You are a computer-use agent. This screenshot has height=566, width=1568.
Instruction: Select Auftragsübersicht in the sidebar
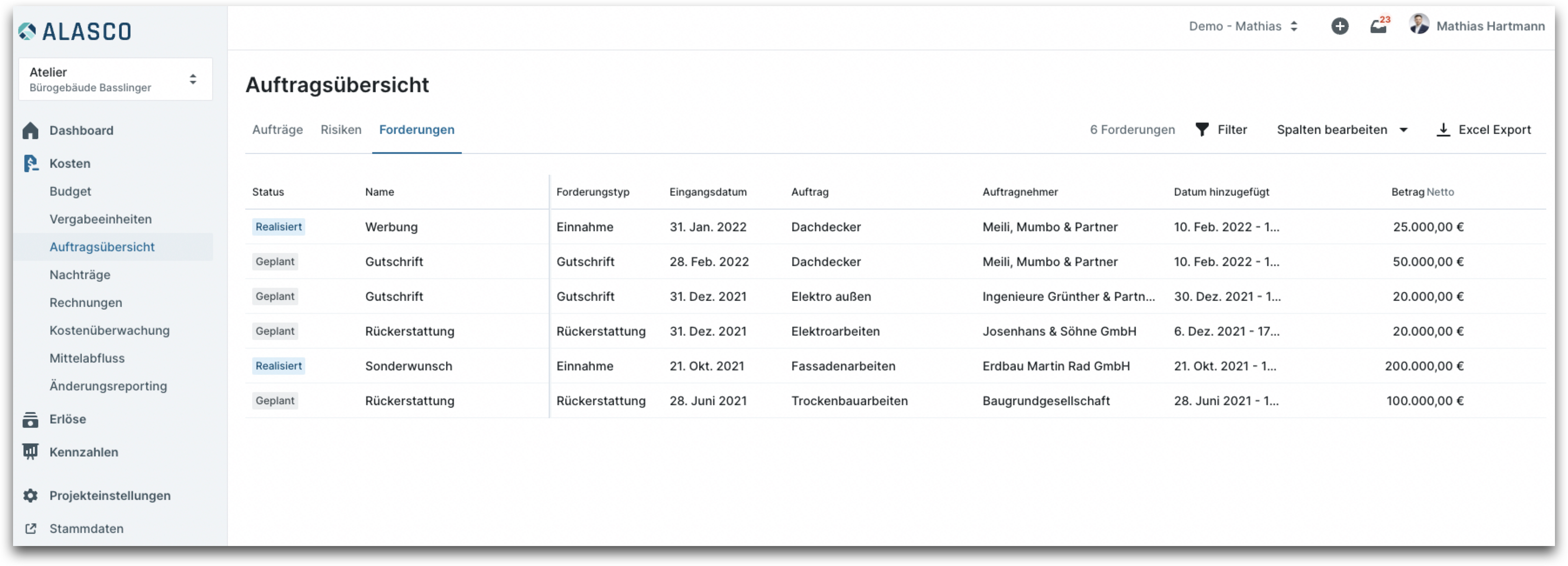(102, 247)
